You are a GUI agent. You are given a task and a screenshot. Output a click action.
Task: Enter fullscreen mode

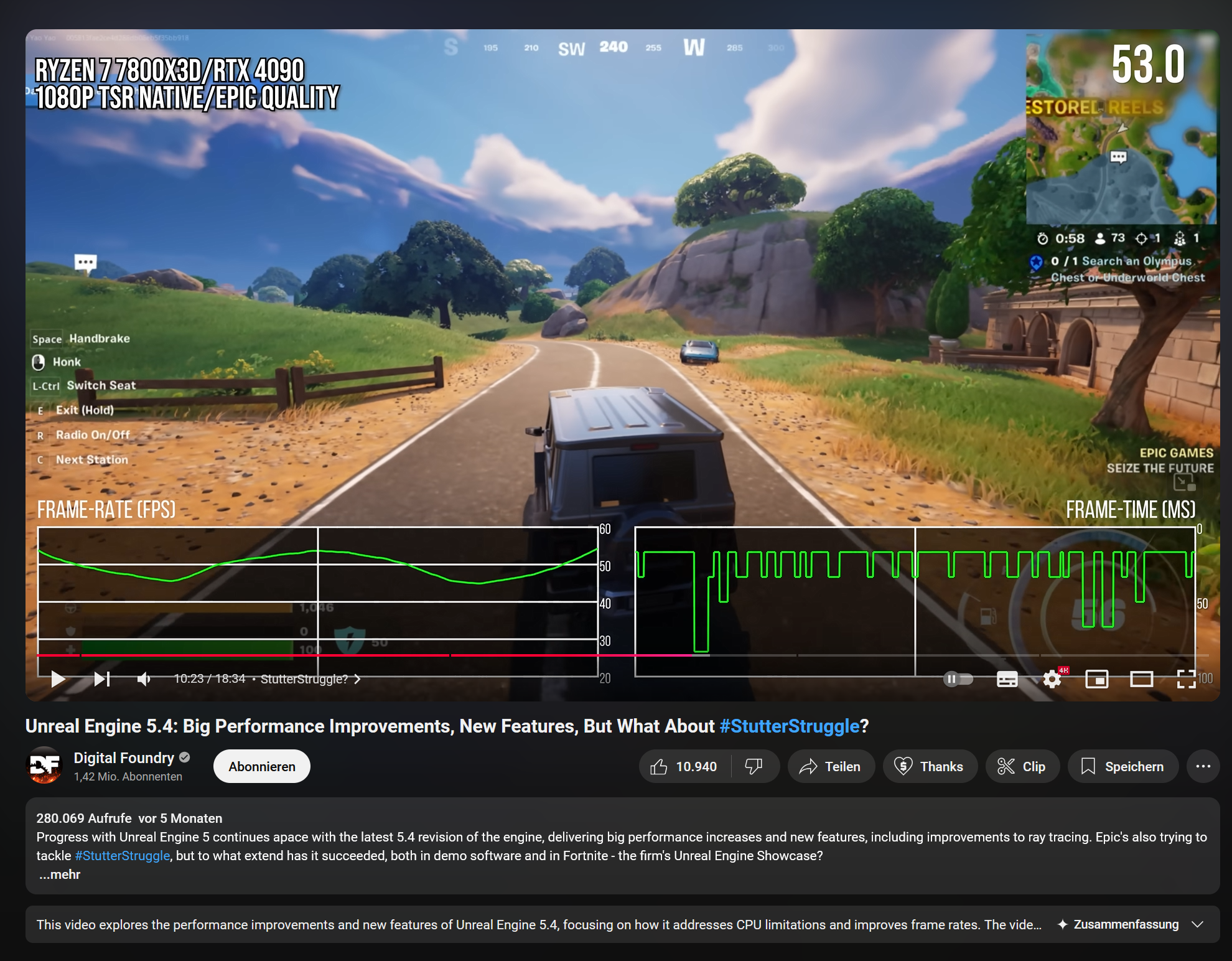1187,679
